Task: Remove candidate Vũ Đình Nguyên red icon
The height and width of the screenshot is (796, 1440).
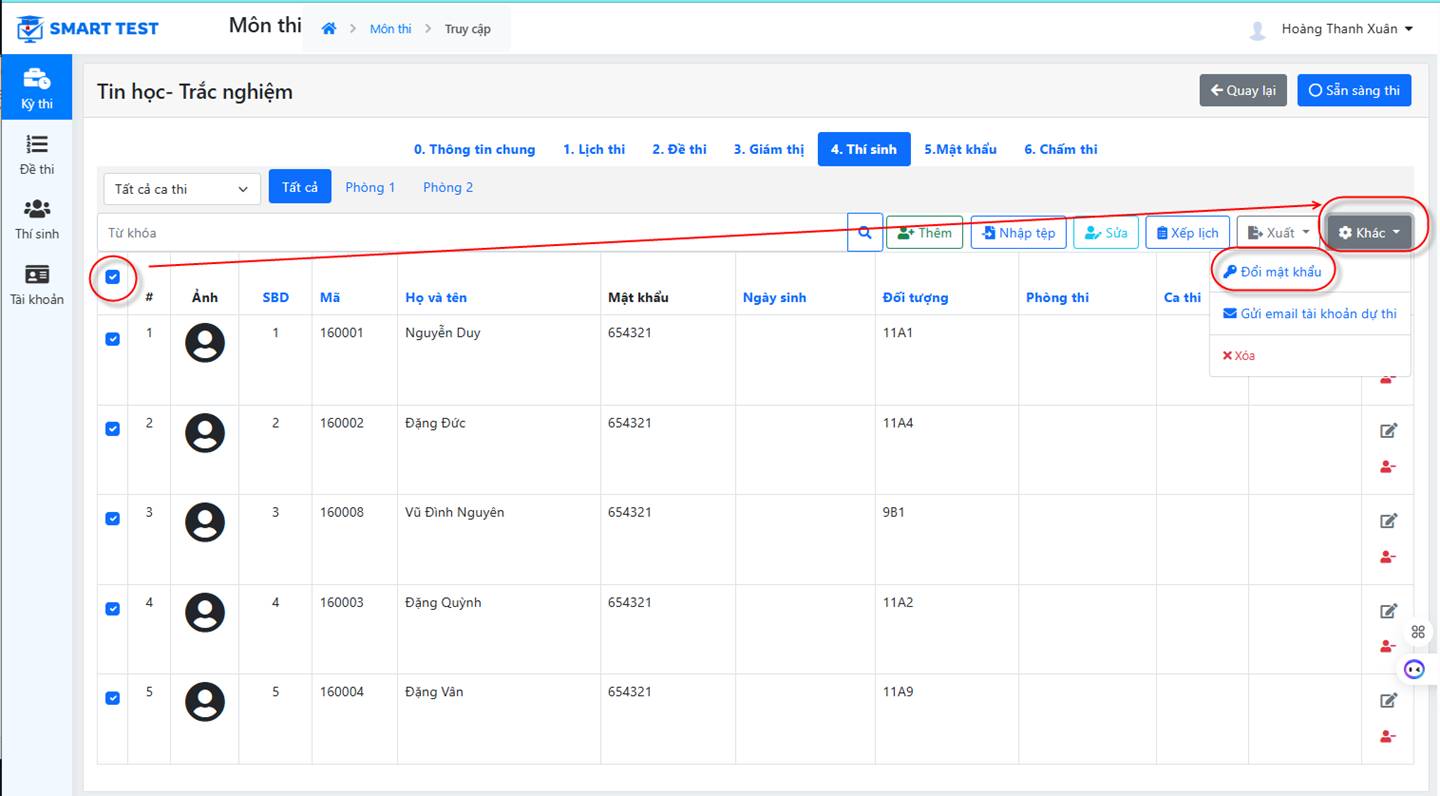Action: click(x=1388, y=557)
